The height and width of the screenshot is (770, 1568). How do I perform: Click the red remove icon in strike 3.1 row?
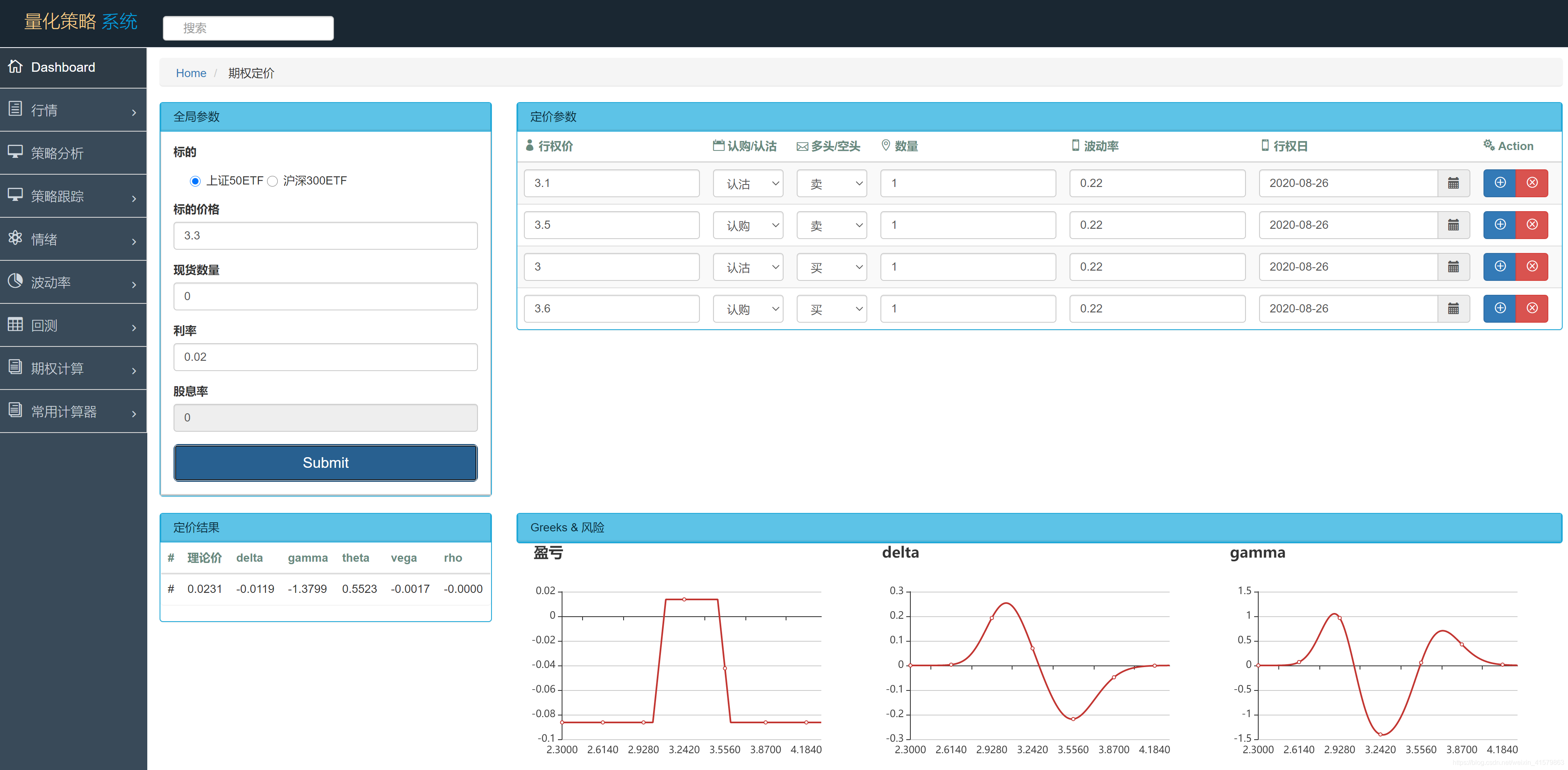click(1531, 183)
